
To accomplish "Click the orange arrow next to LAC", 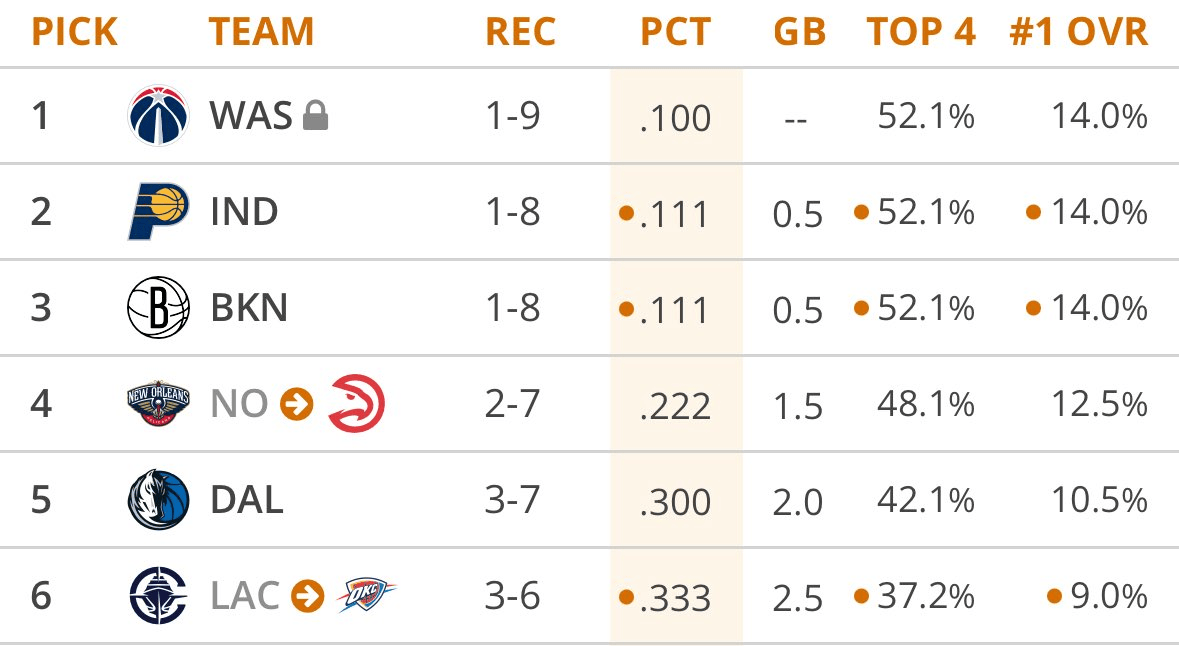I will (x=308, y=597).
